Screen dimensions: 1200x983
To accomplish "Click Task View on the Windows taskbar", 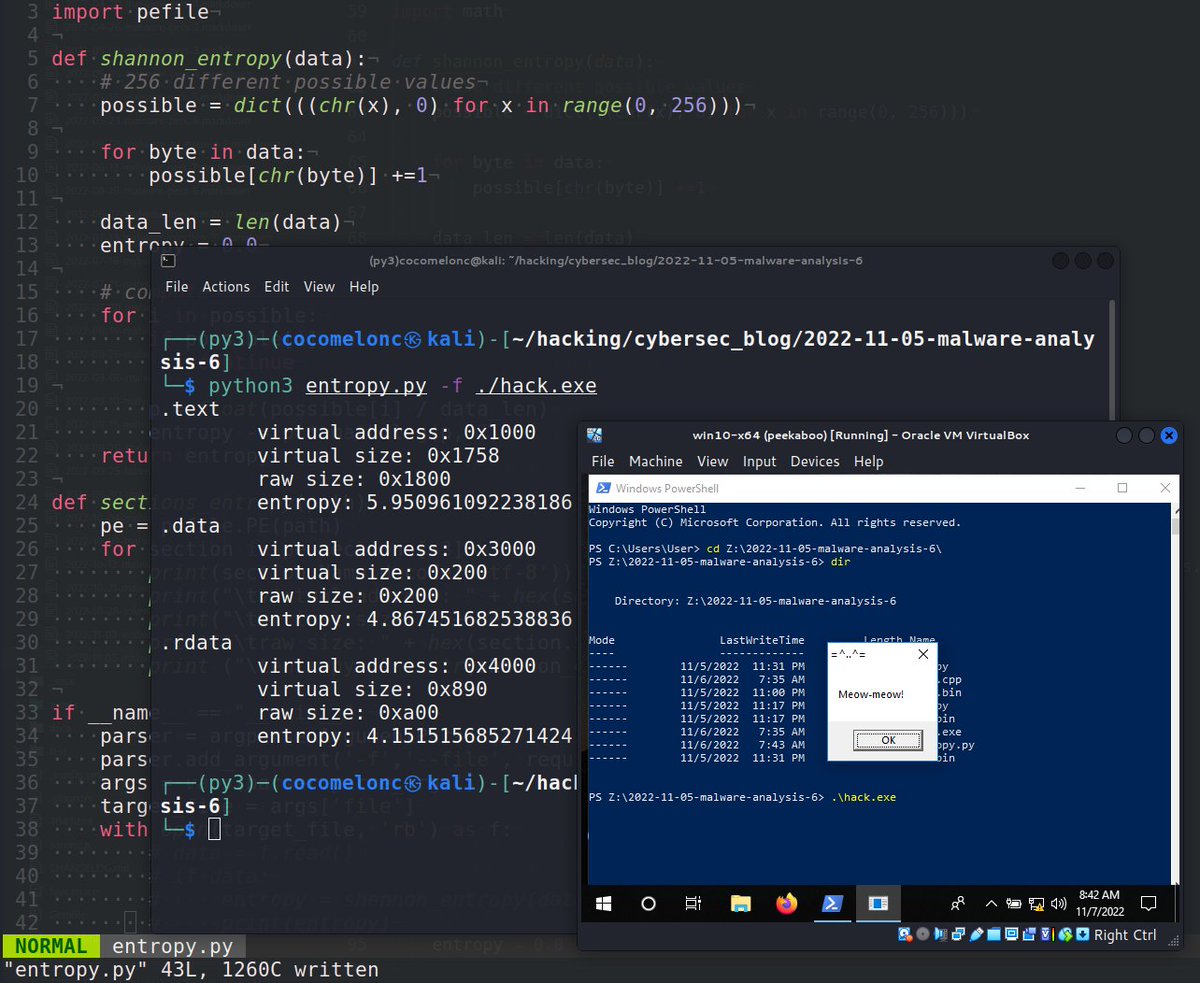I will coord(693,903).
